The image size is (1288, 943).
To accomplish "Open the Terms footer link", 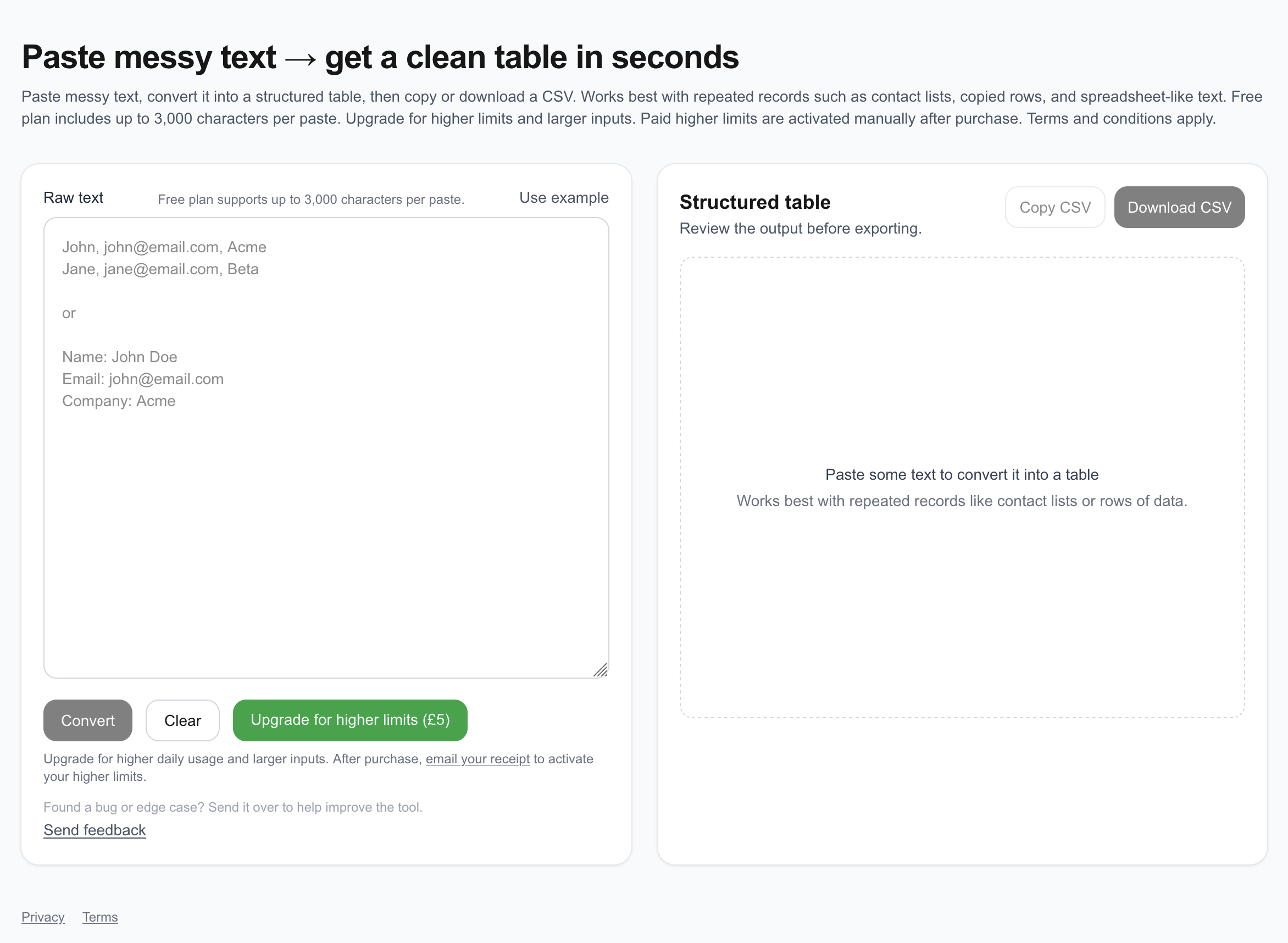I will (x=100, y=917).
